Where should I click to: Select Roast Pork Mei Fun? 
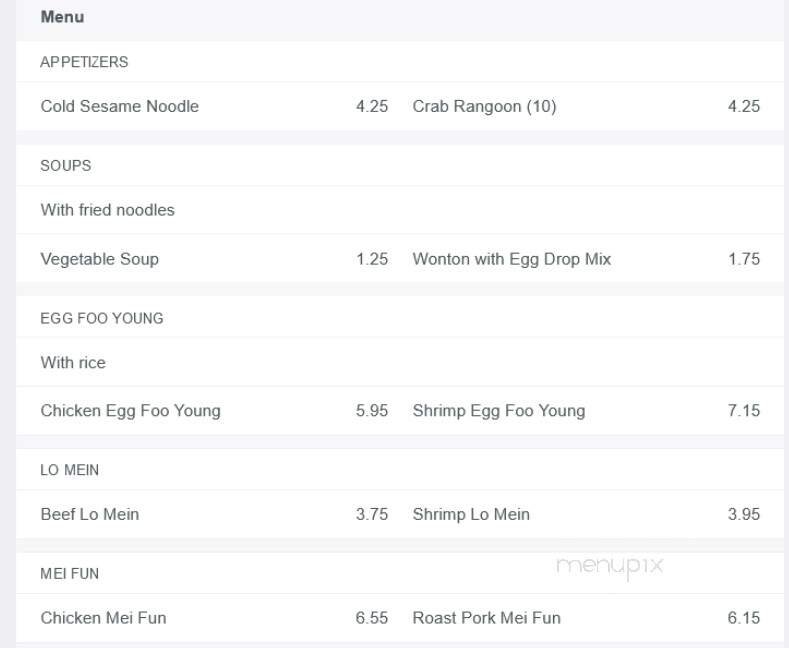click(486, 618)
